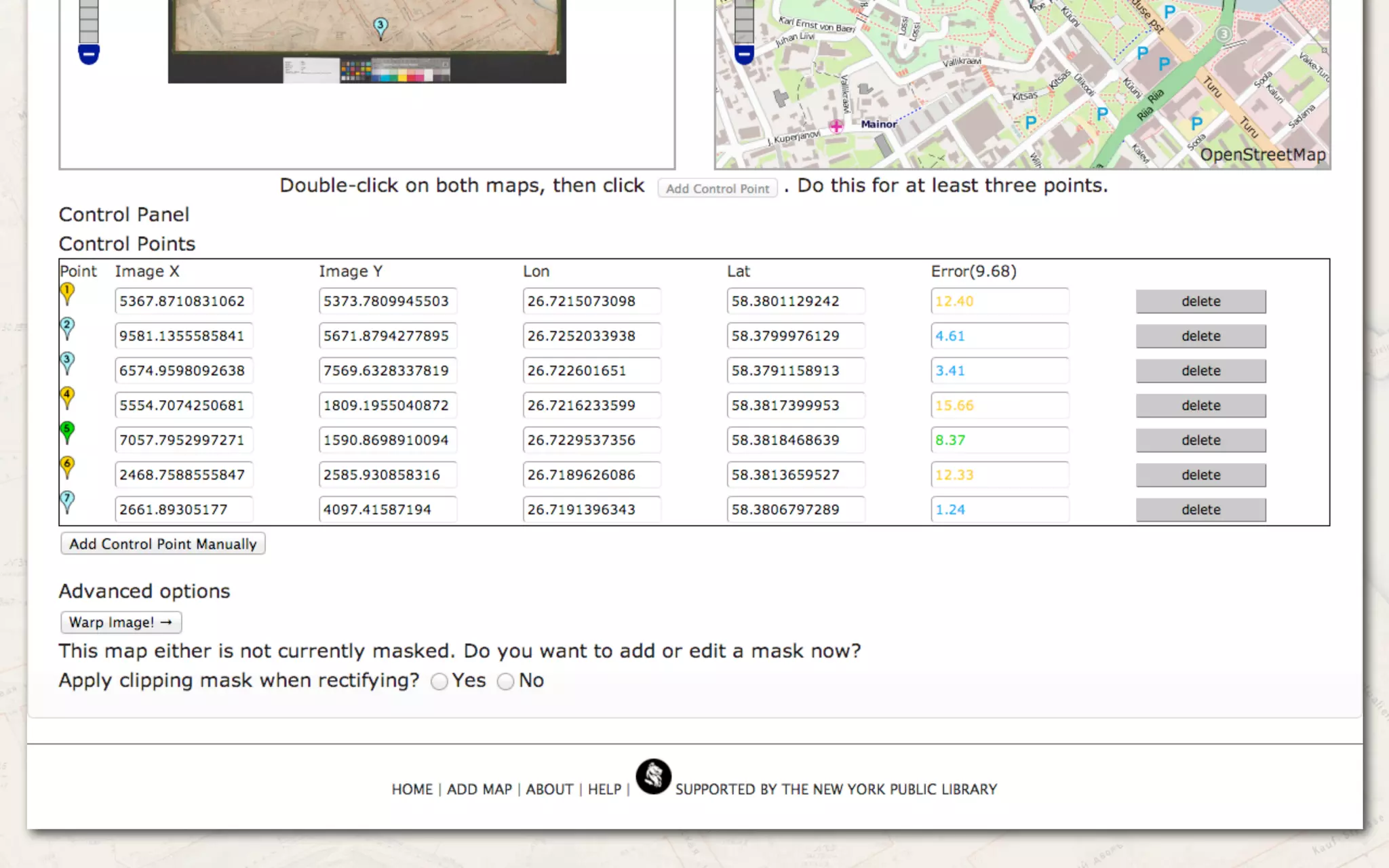Select No for apply clipping mask
Image resolution: width=1389 pixels, height=868 pixels.
[505, 682]
